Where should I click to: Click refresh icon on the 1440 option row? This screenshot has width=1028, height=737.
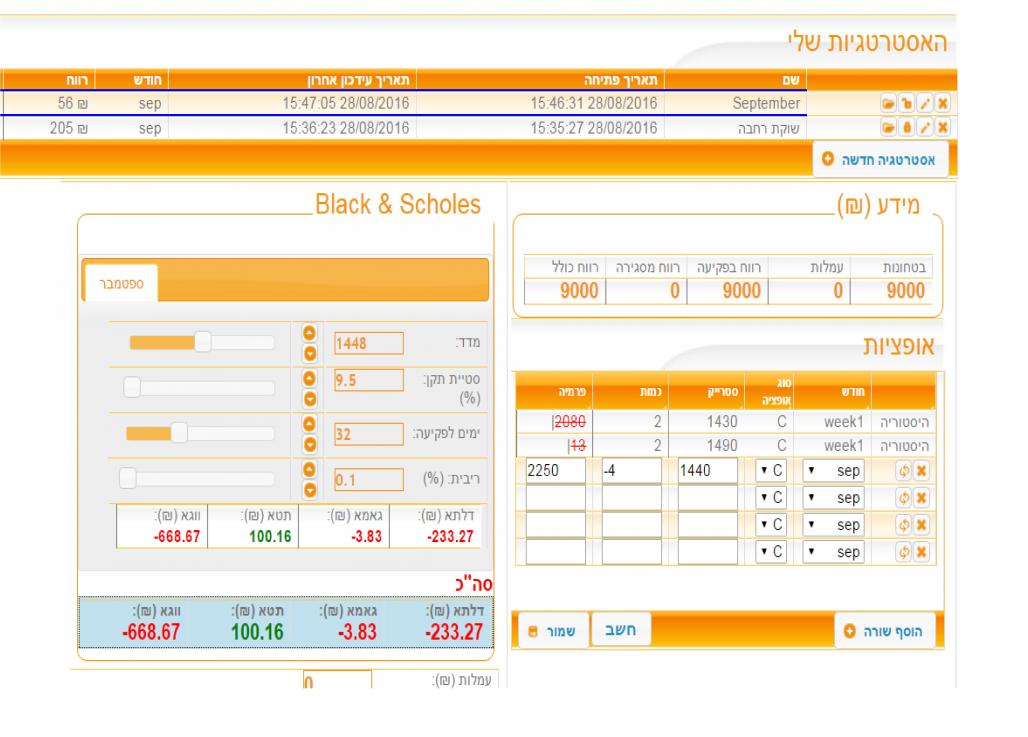906,470
